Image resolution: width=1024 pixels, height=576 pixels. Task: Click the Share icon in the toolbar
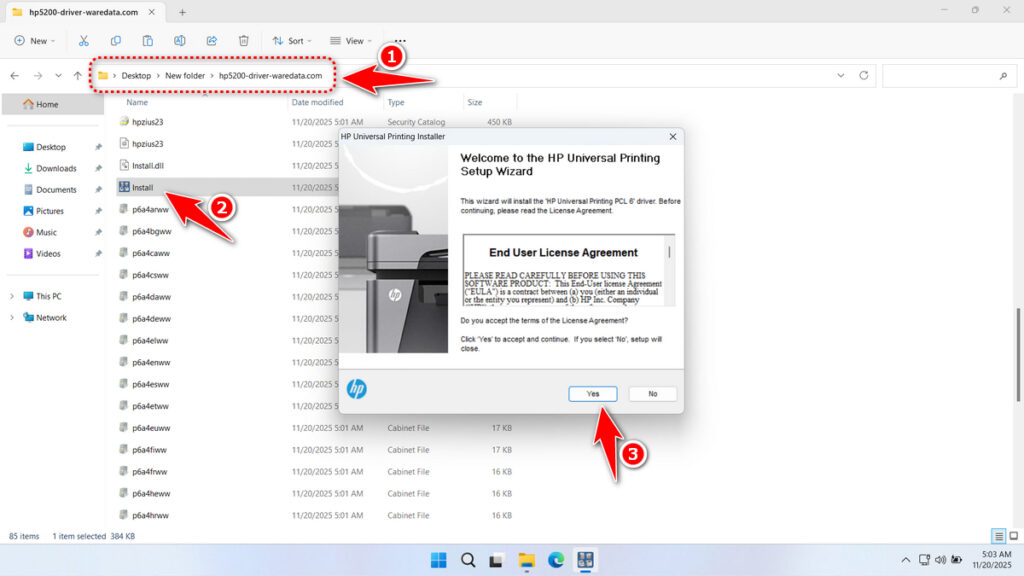click(211, 40)
